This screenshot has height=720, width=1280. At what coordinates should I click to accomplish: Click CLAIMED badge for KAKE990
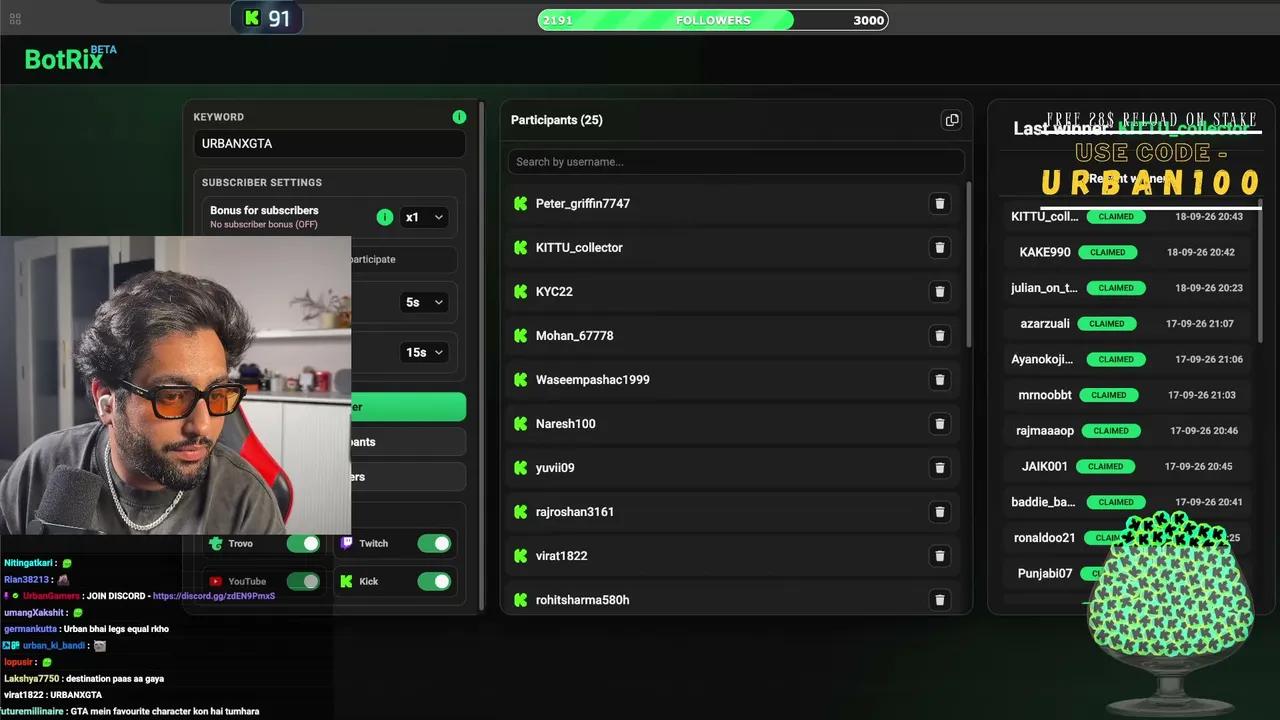point(1107,252)
